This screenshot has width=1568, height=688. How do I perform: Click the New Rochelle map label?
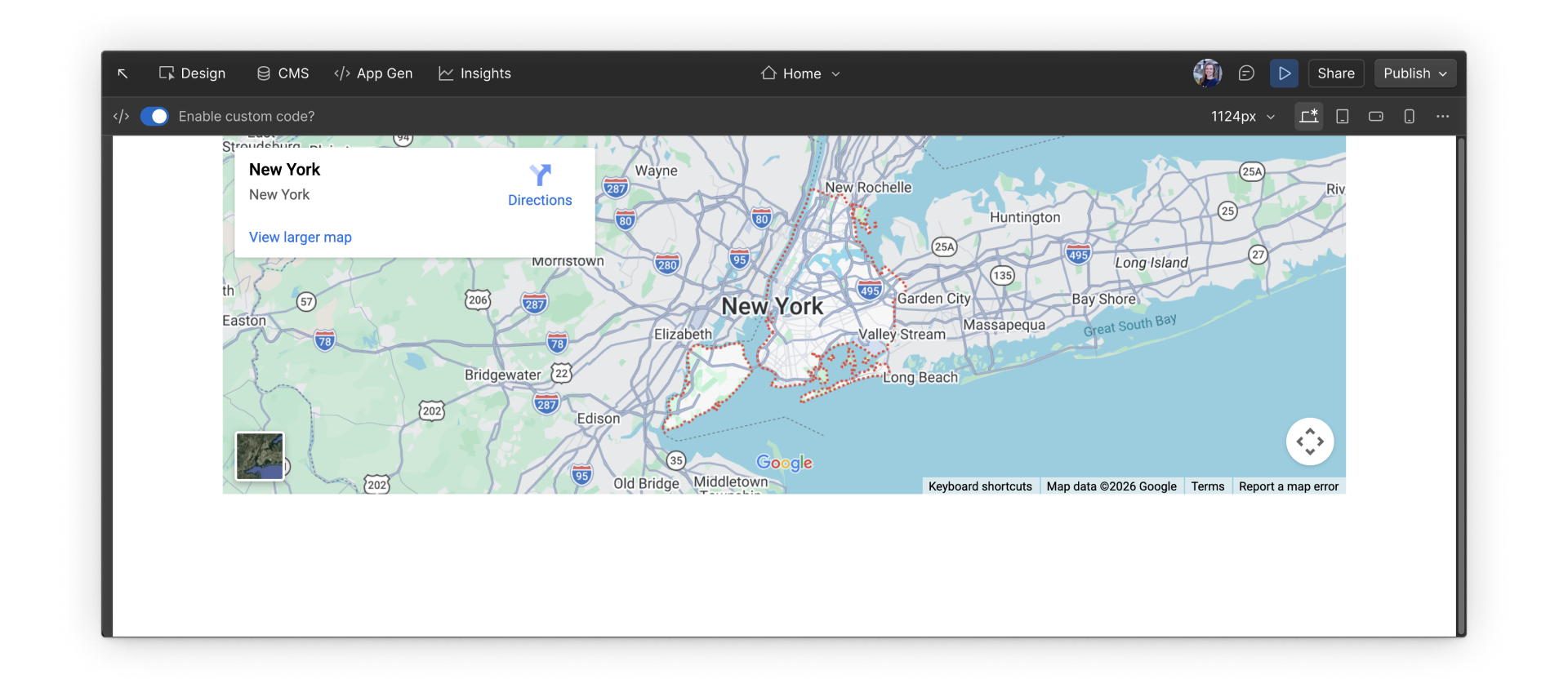pyautogui.click(x=868, y=188)
